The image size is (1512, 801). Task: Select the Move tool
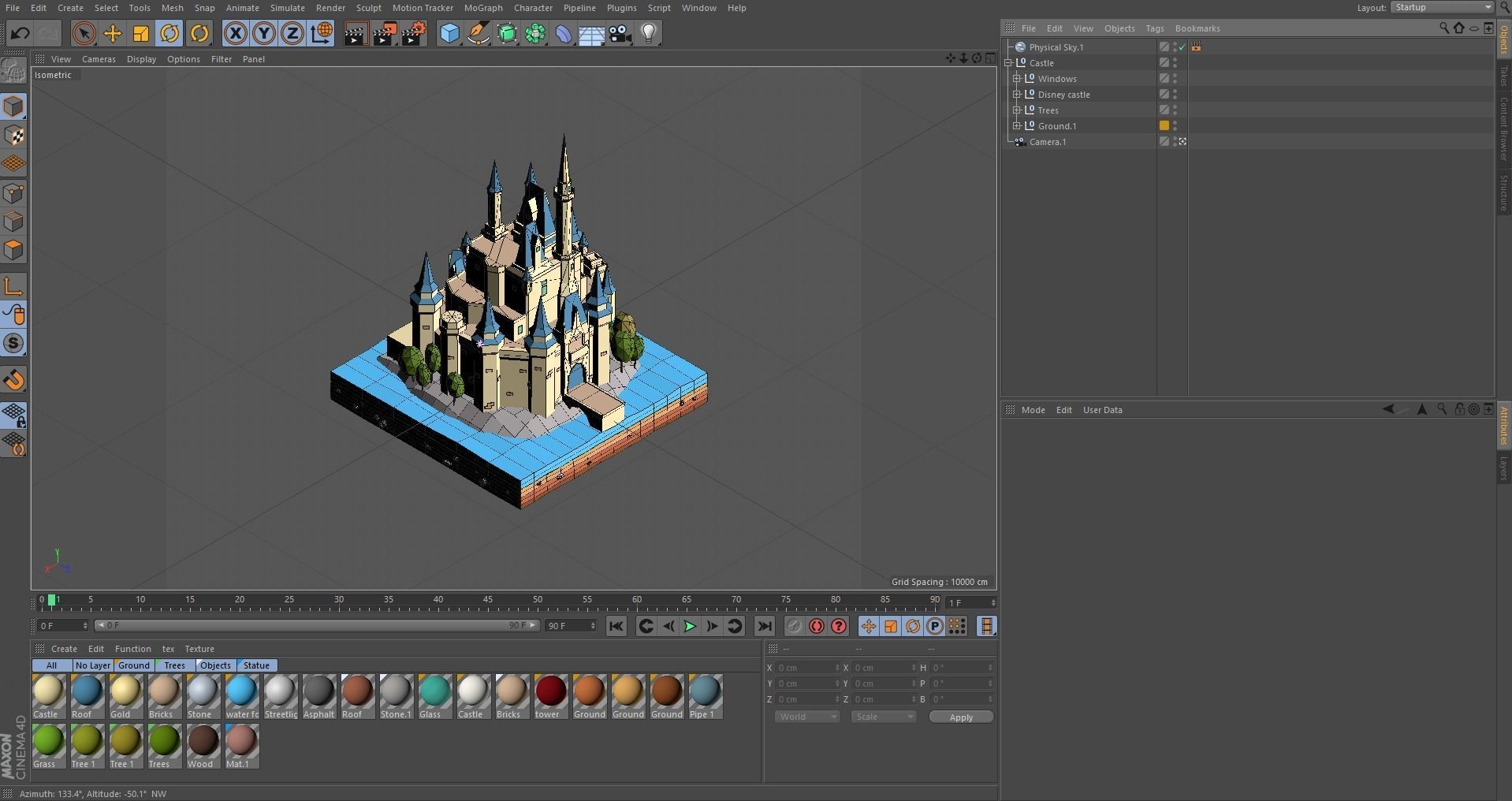click(113, 33)
